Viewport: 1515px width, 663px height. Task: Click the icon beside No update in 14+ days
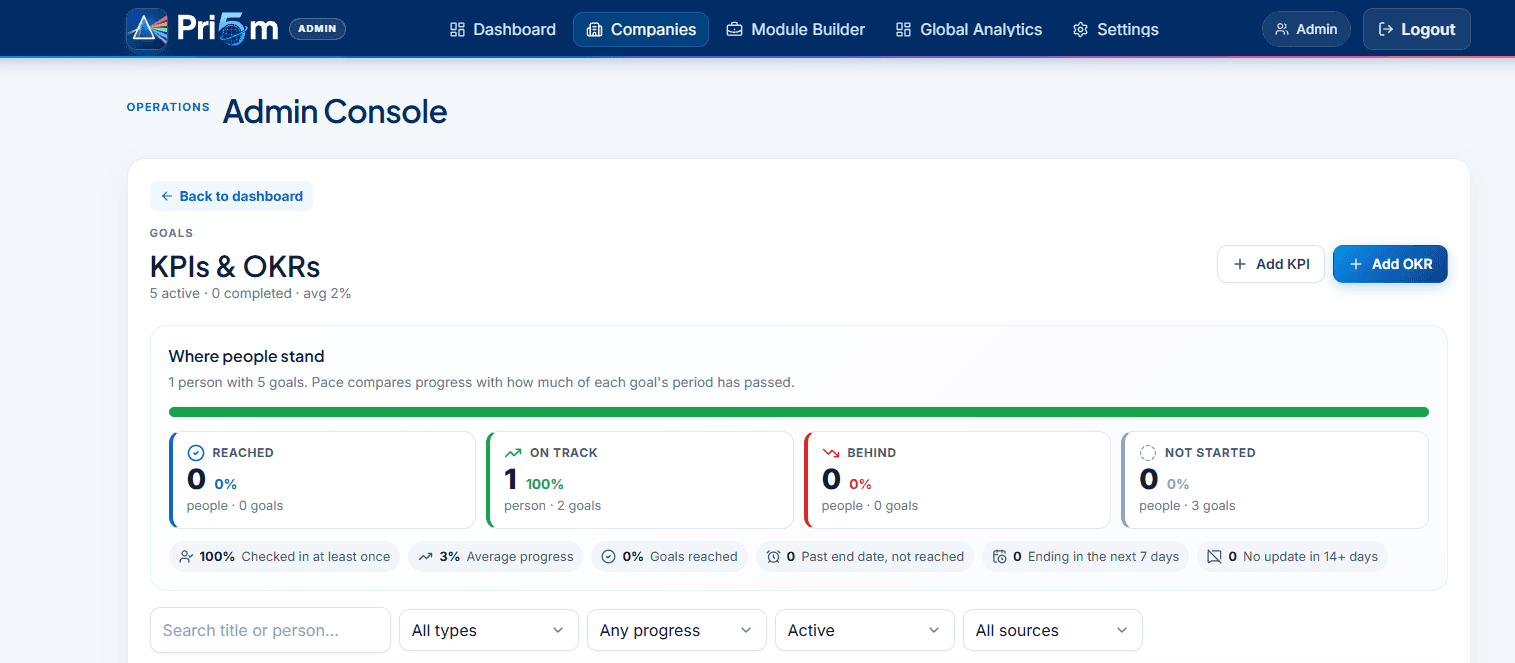coord(1215,557)
